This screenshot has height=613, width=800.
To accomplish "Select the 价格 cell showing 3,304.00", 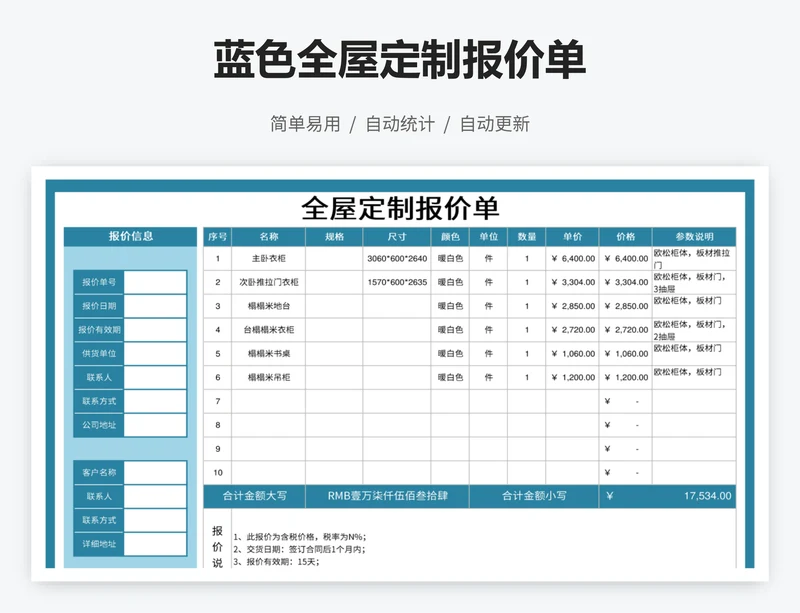I will click(x=626, y=282).
